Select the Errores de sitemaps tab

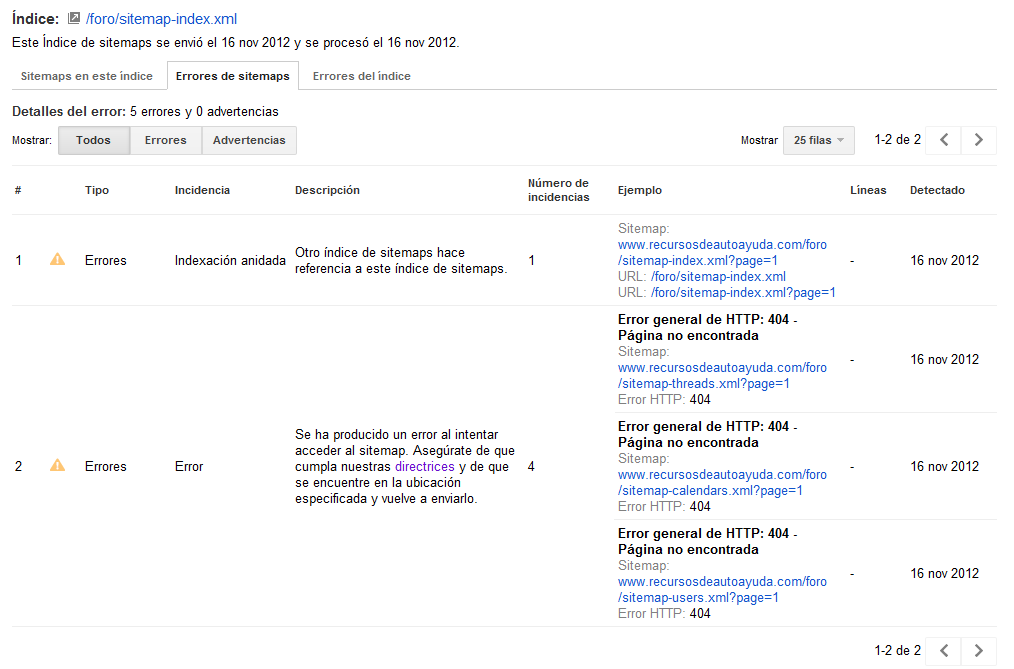pos(233,75)
